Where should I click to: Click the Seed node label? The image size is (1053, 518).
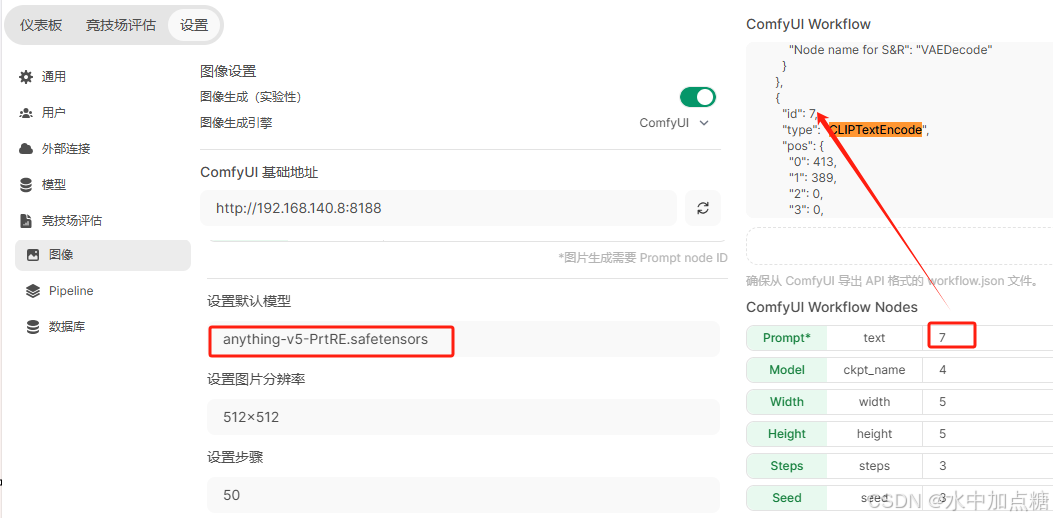786,498
